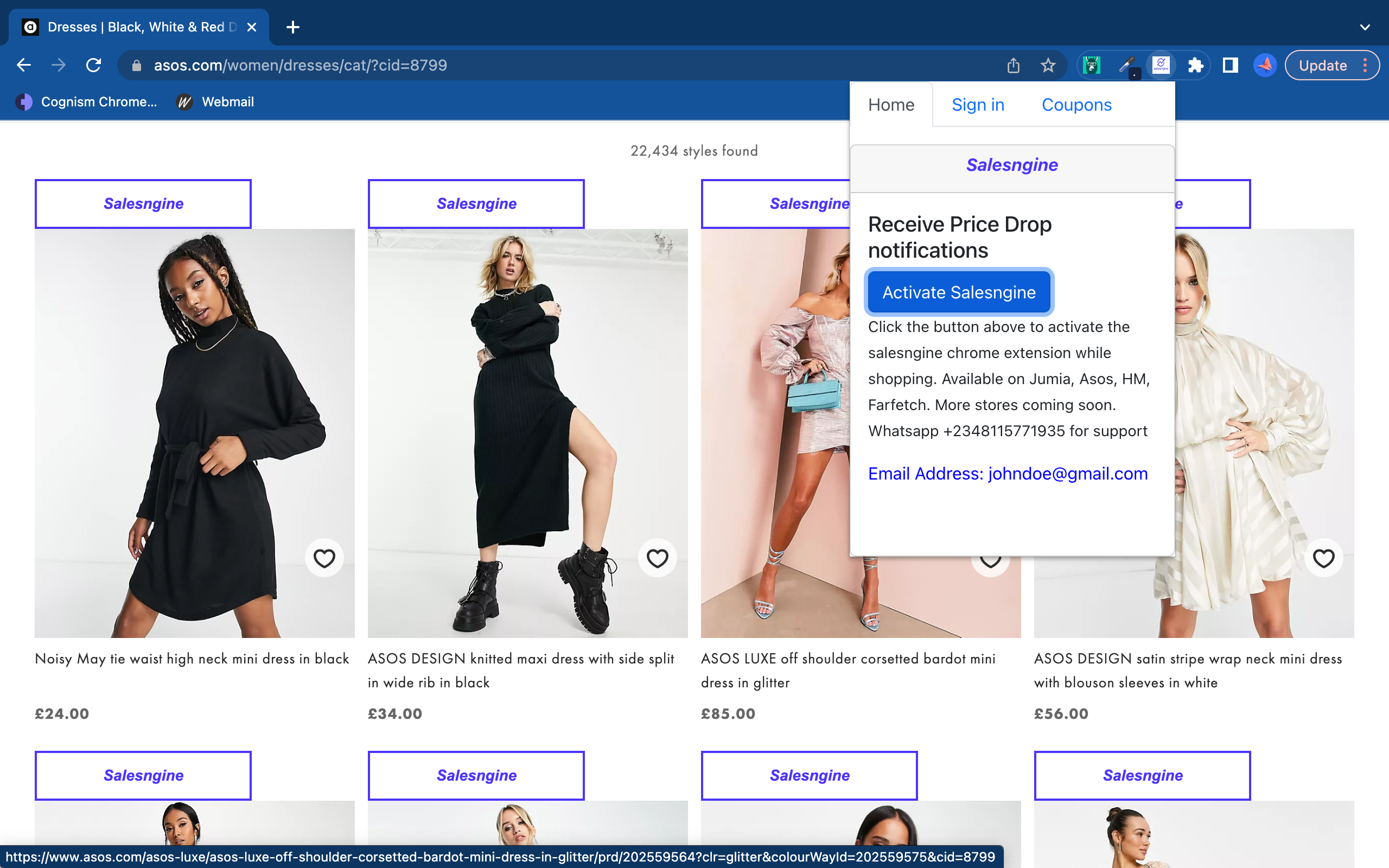Open knitted maxi dress product image
1389x868 pixels.
527,433
